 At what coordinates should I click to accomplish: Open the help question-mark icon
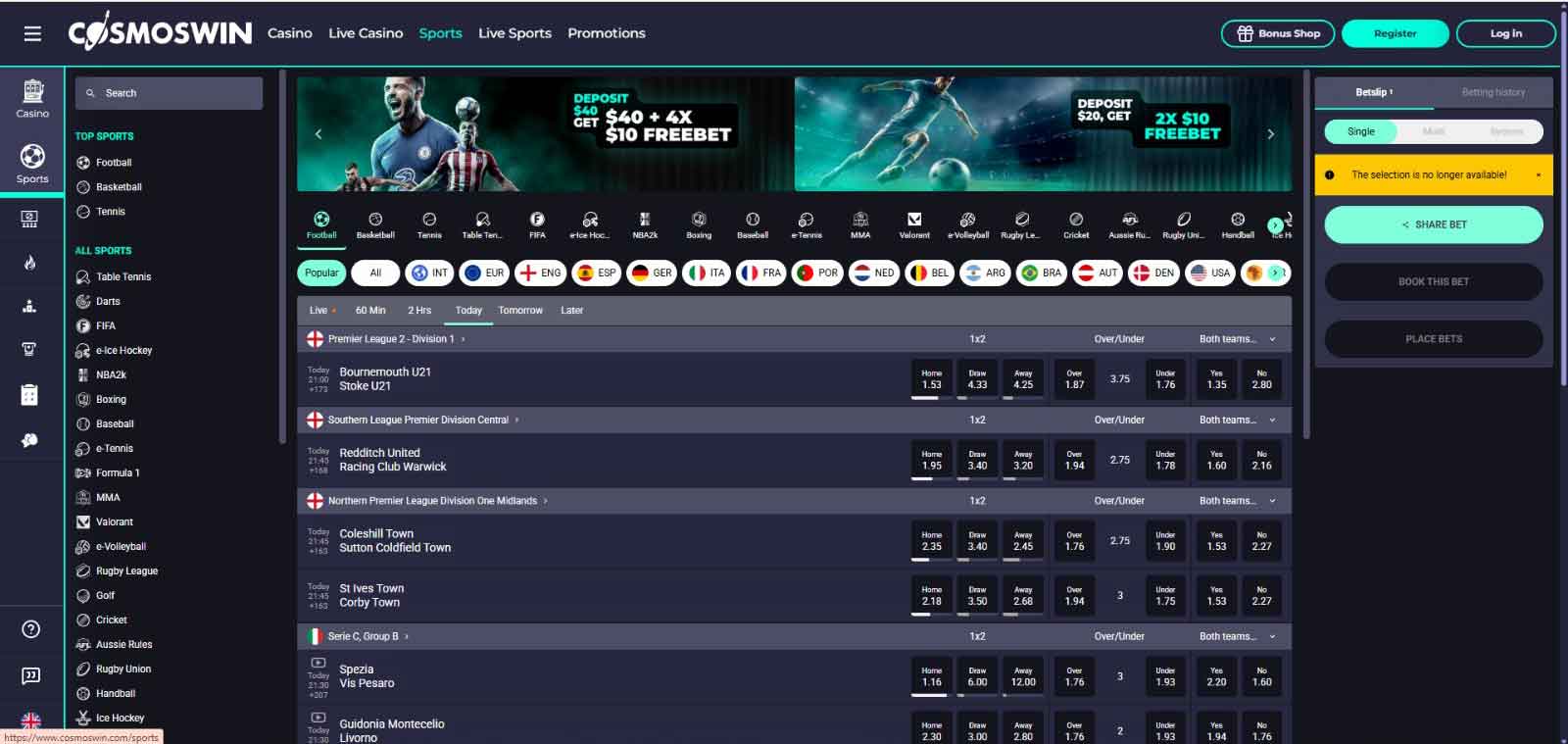[x=31, y=629]
